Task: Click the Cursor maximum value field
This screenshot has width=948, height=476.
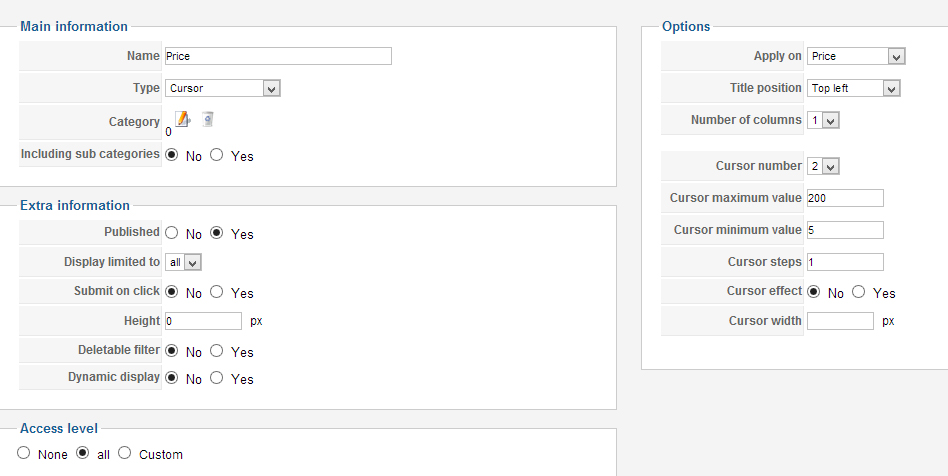Action: (845, 198)
